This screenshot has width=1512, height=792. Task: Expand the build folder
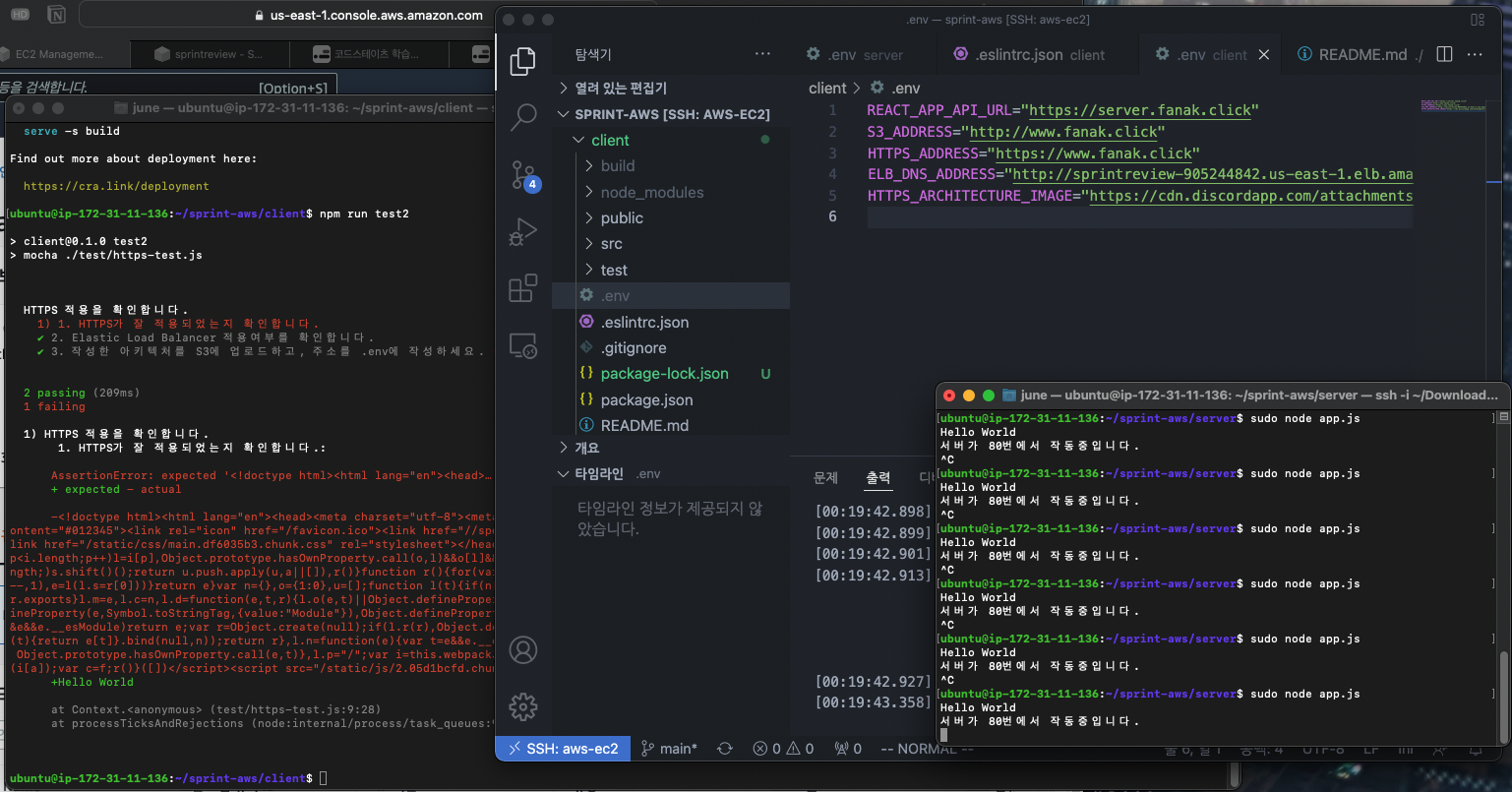(x=671, y=166)
